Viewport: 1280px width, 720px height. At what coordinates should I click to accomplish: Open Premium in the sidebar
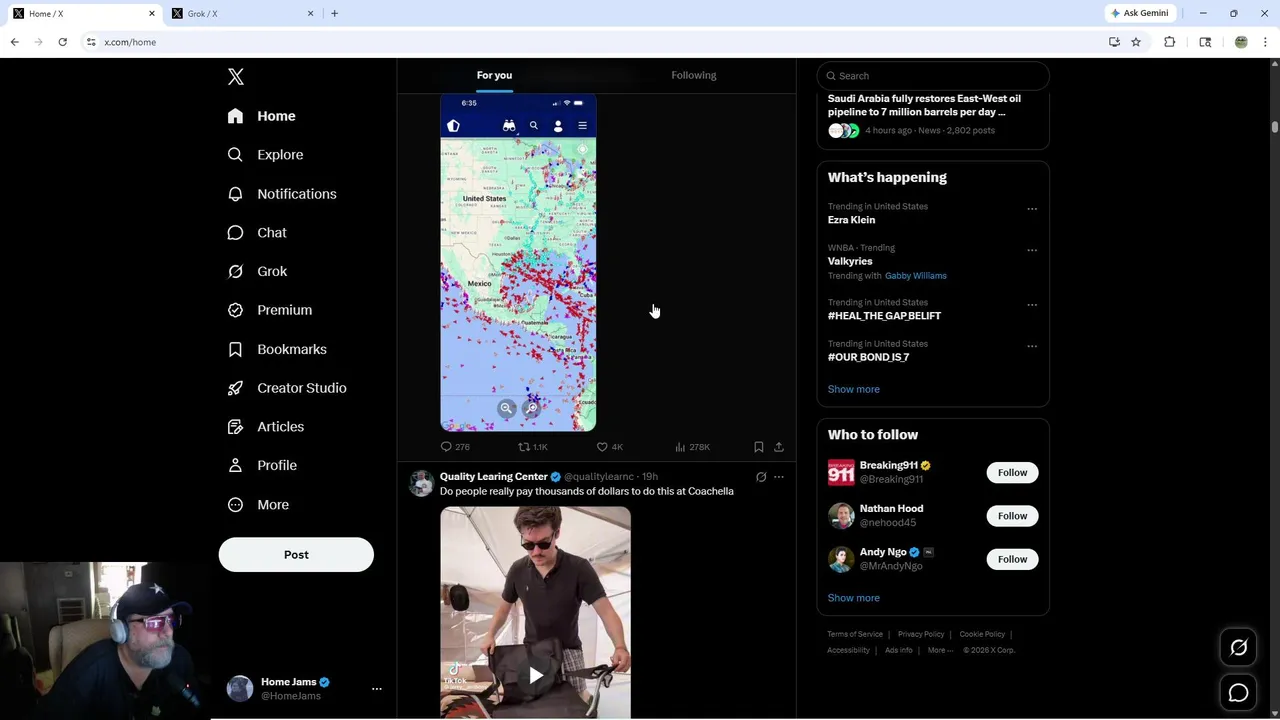[x=270, y=310]
